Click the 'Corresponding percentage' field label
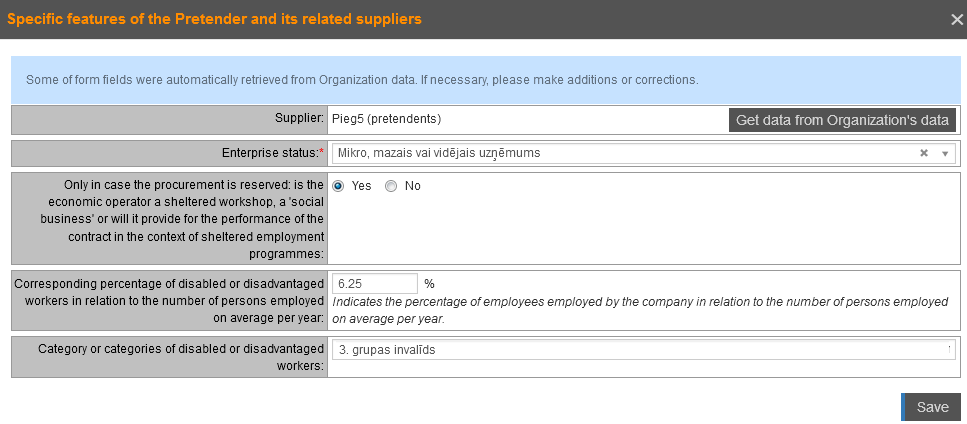This screenshot has height=424, width=967. [x=169, y=301]
